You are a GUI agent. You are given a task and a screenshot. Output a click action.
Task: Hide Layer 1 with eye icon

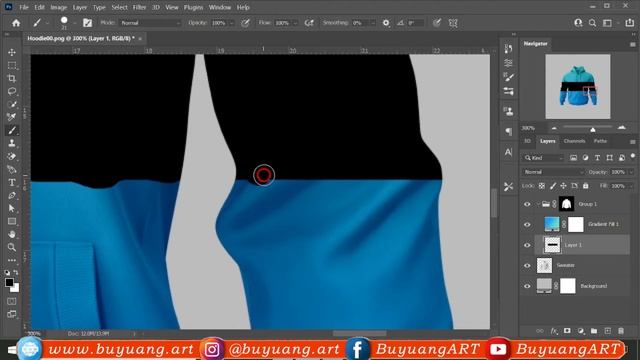tap(527, 245)
